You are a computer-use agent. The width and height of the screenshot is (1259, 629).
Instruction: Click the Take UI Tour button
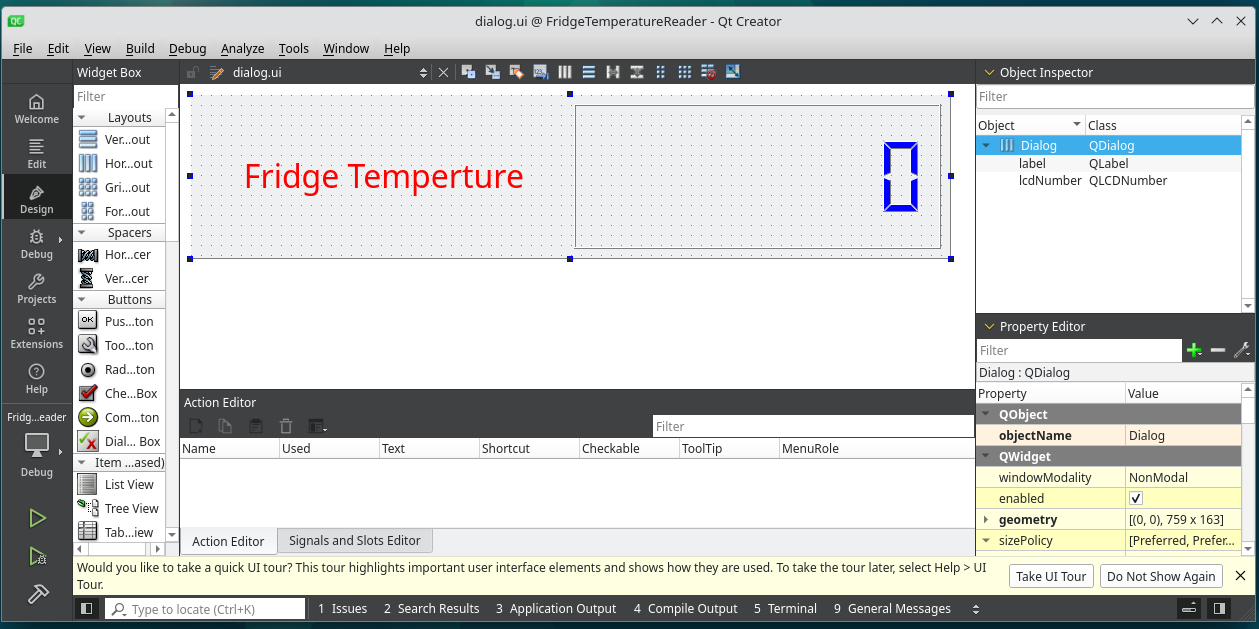(x=1051, y=576)
